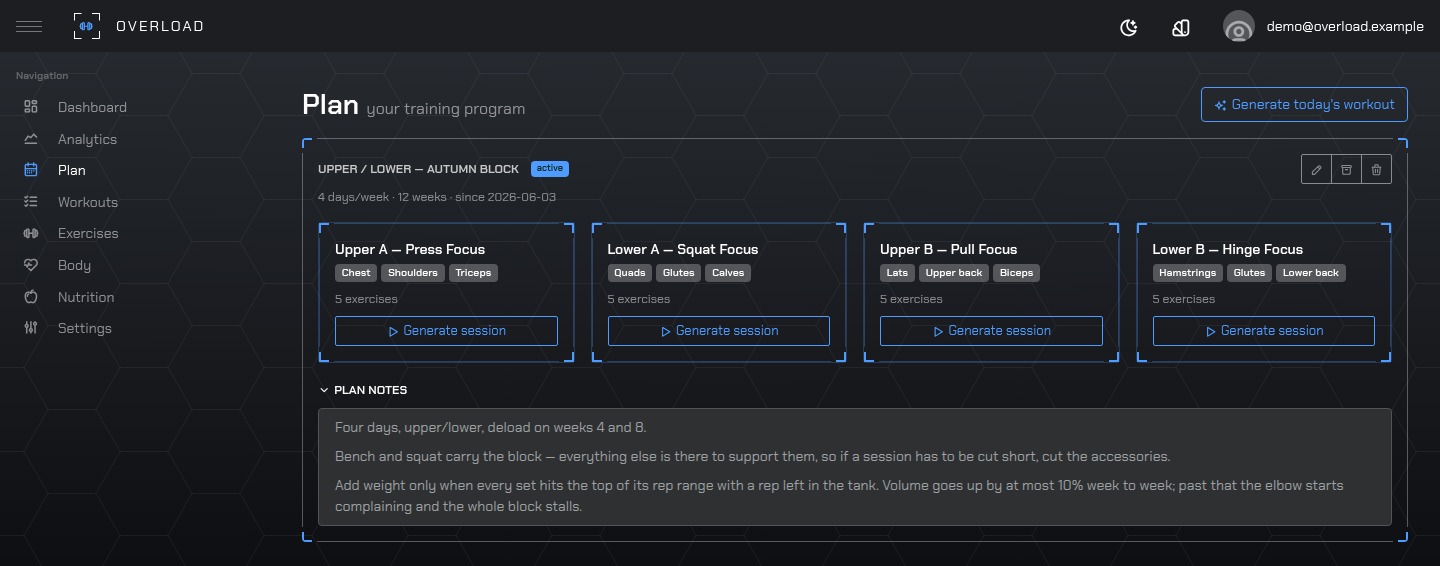Screen dimensions: 1440x566
Task: Delete the plan using trash icon
Action: point(1376,170)
